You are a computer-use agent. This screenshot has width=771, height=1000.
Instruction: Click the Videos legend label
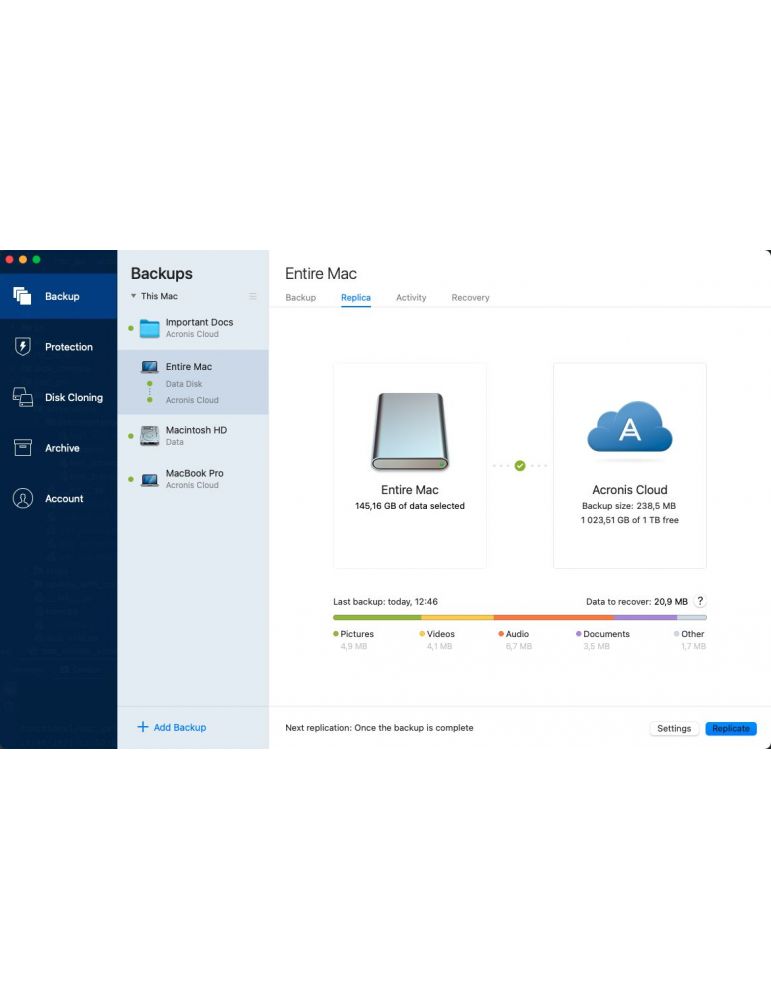click(x=441, y=634)
